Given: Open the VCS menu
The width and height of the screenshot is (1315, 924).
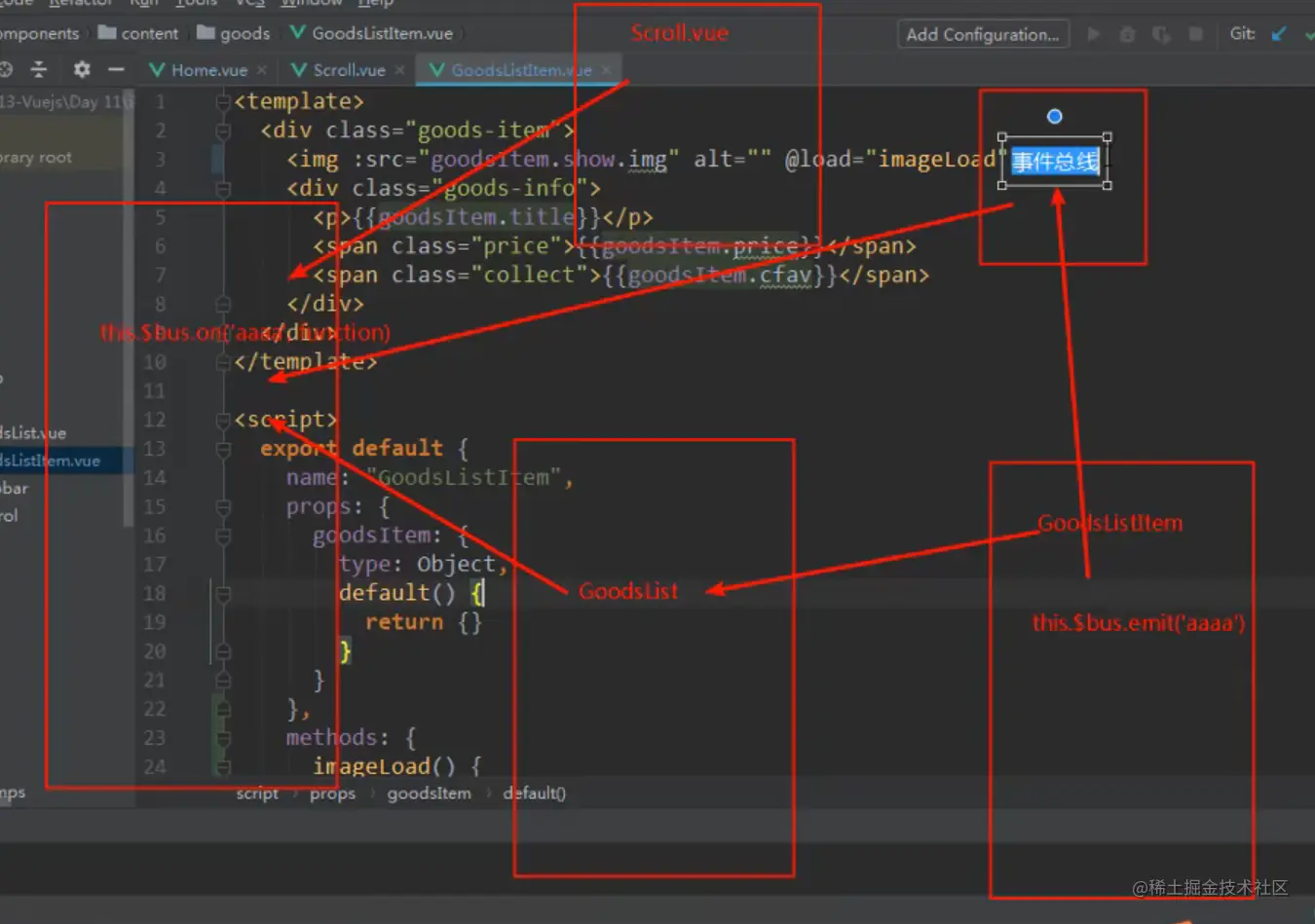Looking at the screenshot, I should 249,3.
